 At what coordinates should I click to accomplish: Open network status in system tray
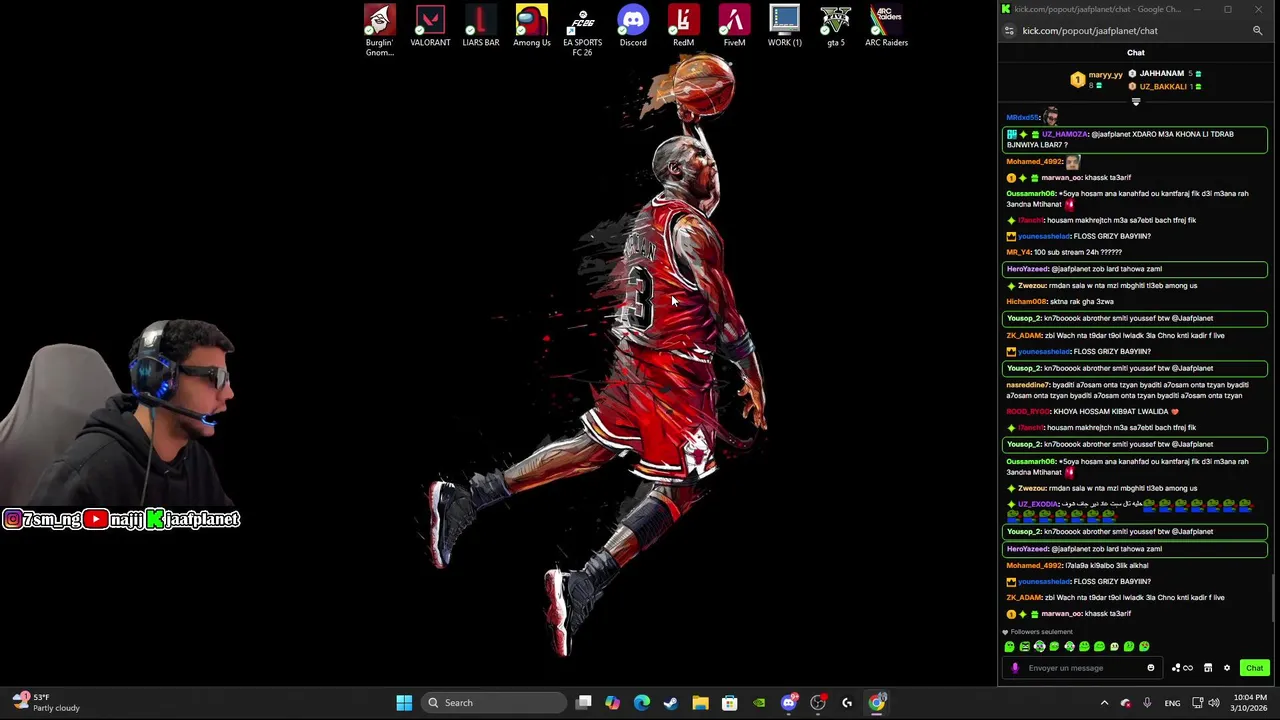click(x=1197, y=703)
